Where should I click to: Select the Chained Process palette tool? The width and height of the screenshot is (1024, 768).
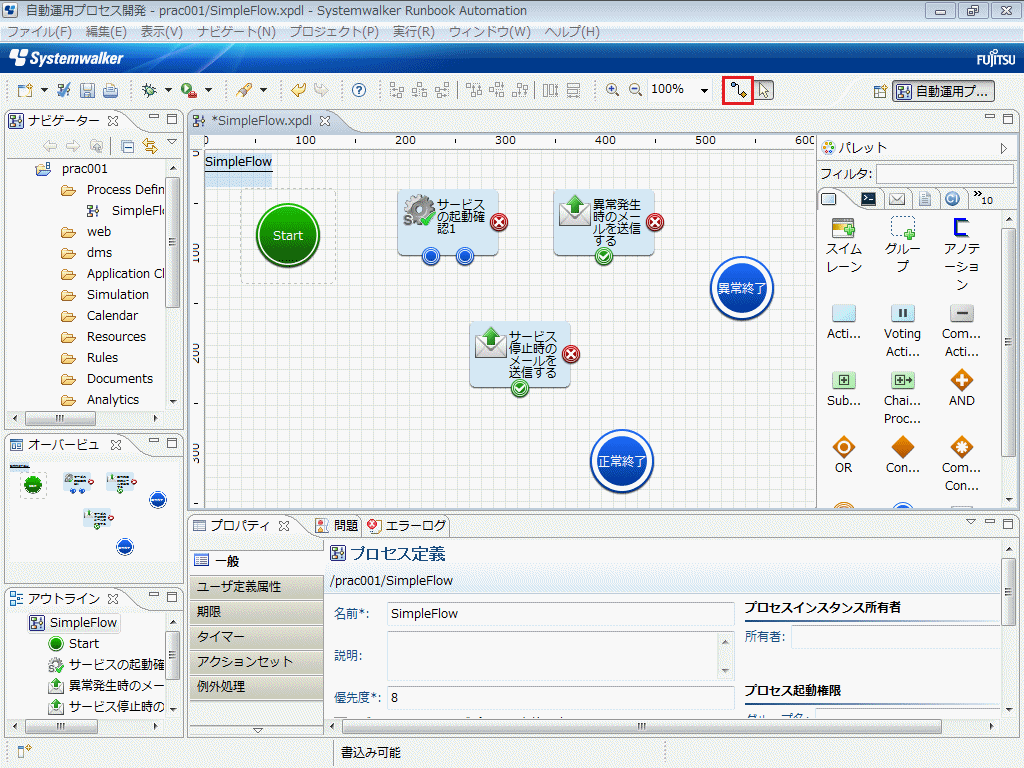(x=903, y=398)
